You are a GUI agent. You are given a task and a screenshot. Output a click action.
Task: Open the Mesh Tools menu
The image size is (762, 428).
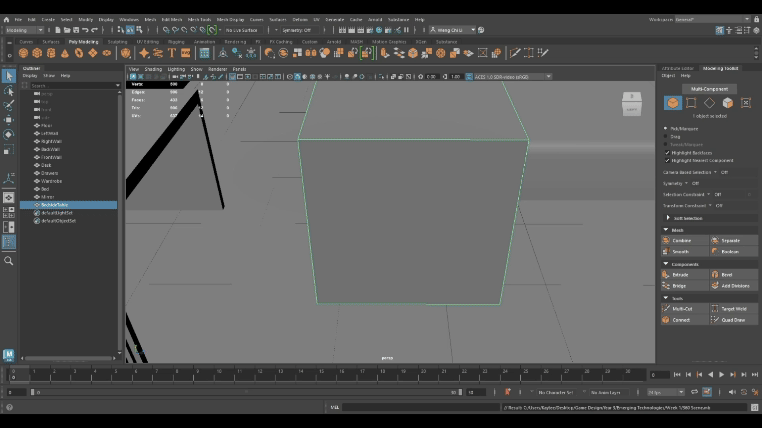[x=200, y=19]
